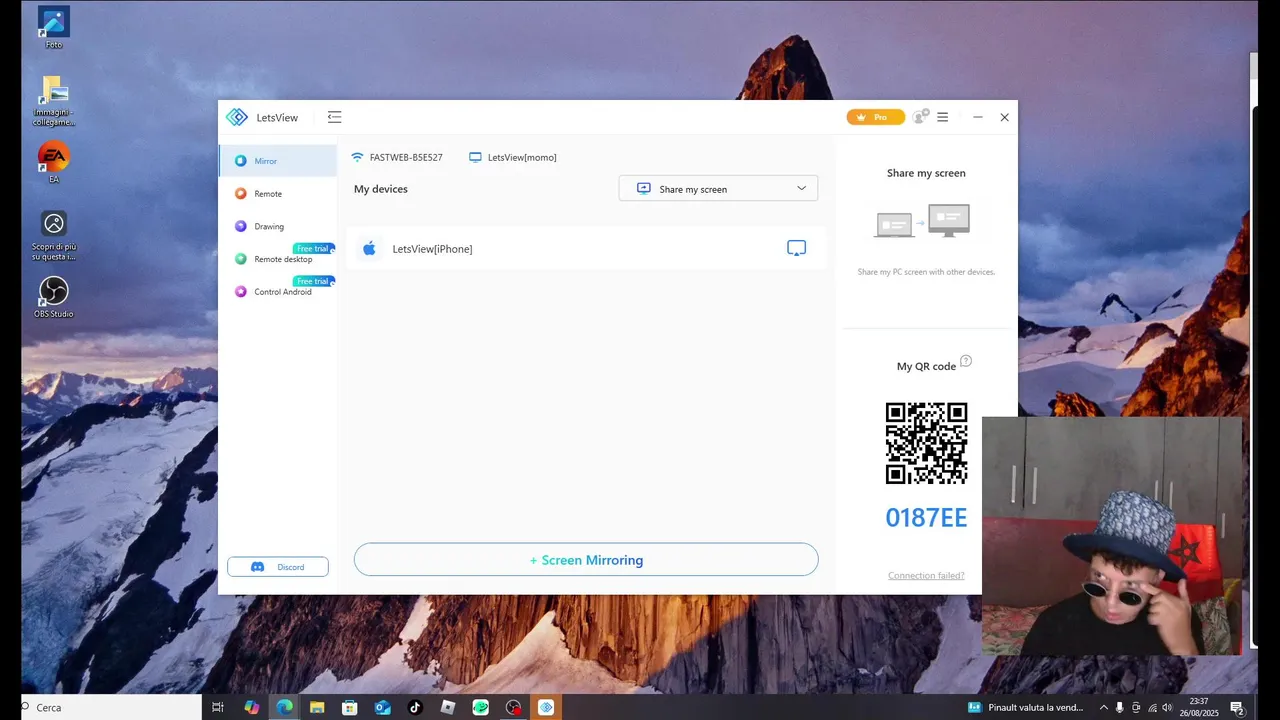The width and height of the screenshot is (1280, 720).
Task: Open Microsoft Edge on the taskbar
Action: (284, 707)
